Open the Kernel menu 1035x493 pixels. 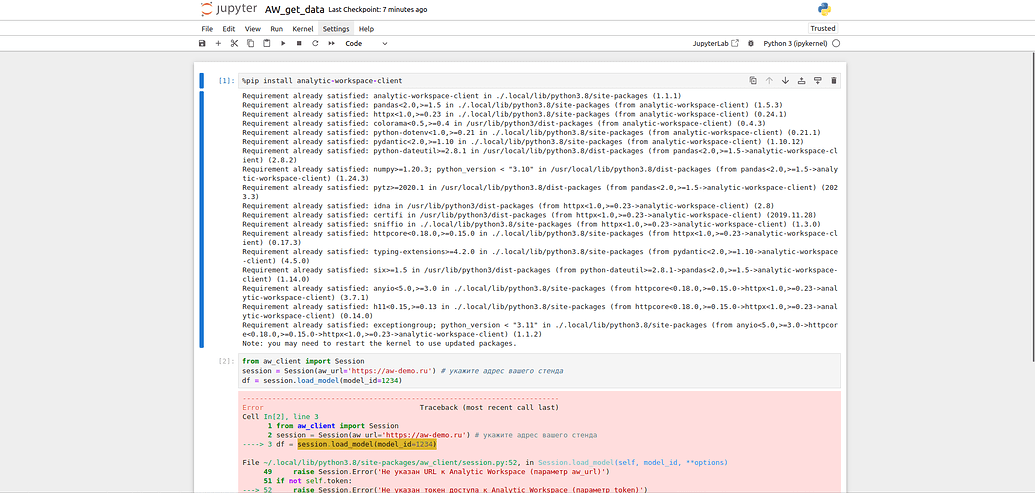coord(303,29)
